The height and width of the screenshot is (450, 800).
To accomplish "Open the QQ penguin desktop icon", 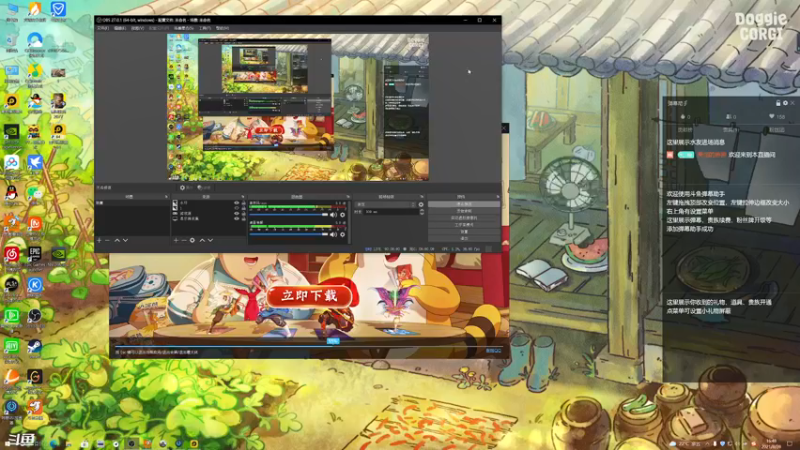I will click(11, 193).
